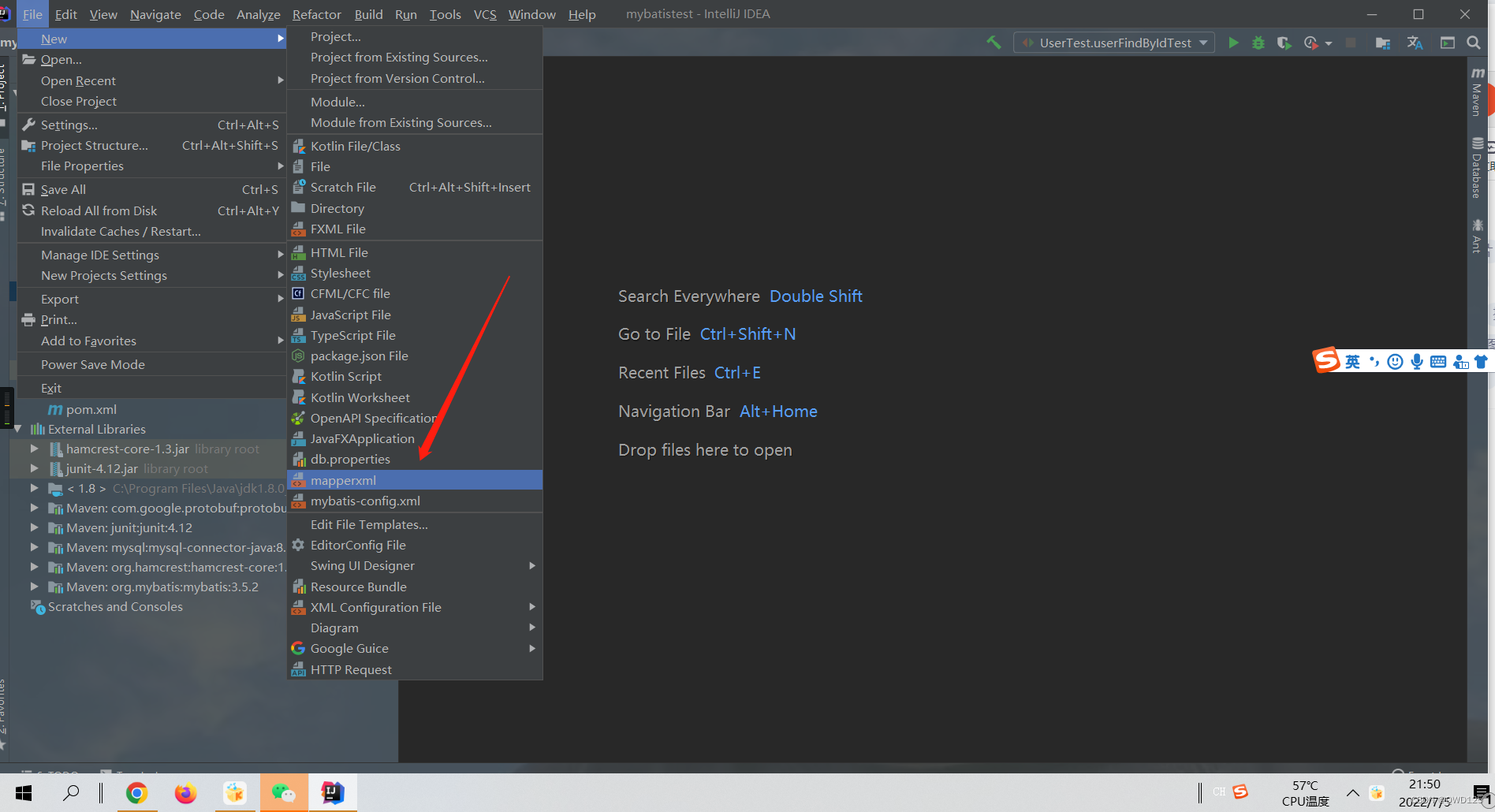Open Chrome from the taskbar
Viewport: 1495px width, 812px height.
click(x=136, y=793)
